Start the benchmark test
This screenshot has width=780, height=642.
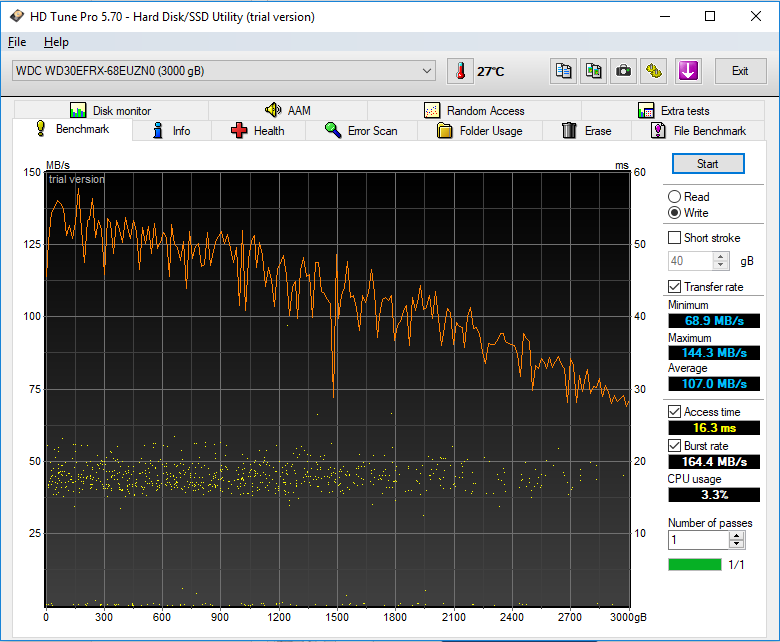708,164
